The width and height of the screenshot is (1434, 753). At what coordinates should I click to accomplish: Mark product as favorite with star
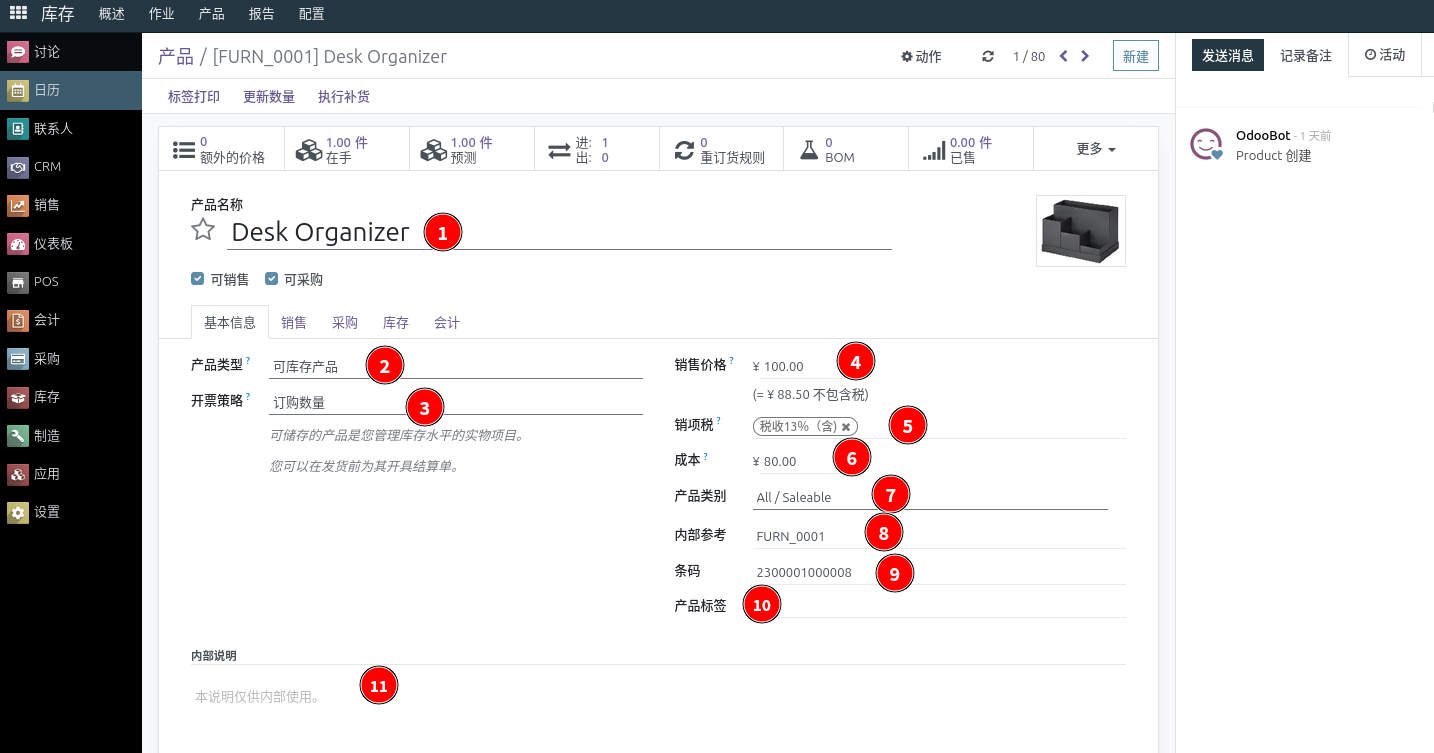pos(203,230)
